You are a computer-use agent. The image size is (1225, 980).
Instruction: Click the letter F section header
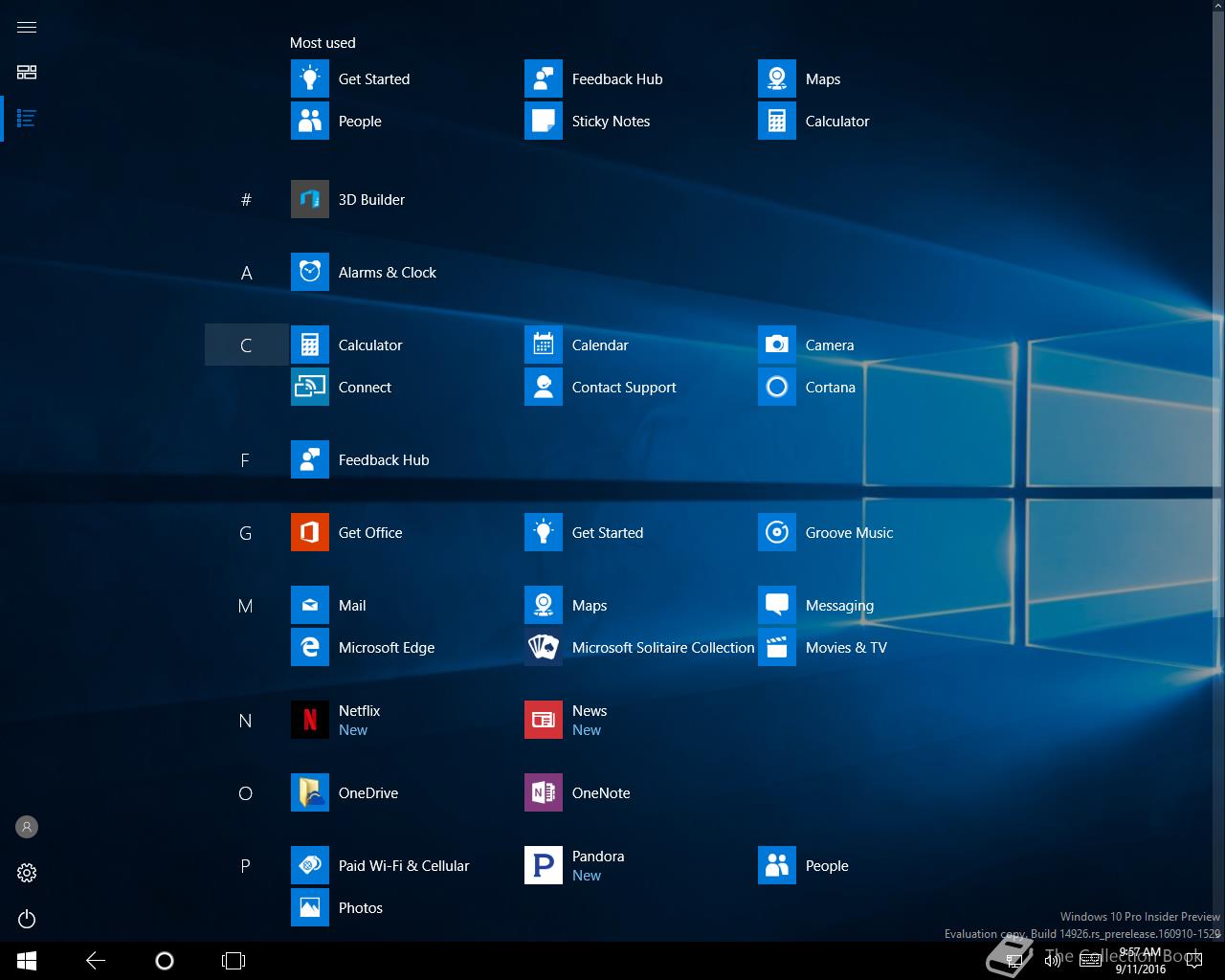coord(246,460)
